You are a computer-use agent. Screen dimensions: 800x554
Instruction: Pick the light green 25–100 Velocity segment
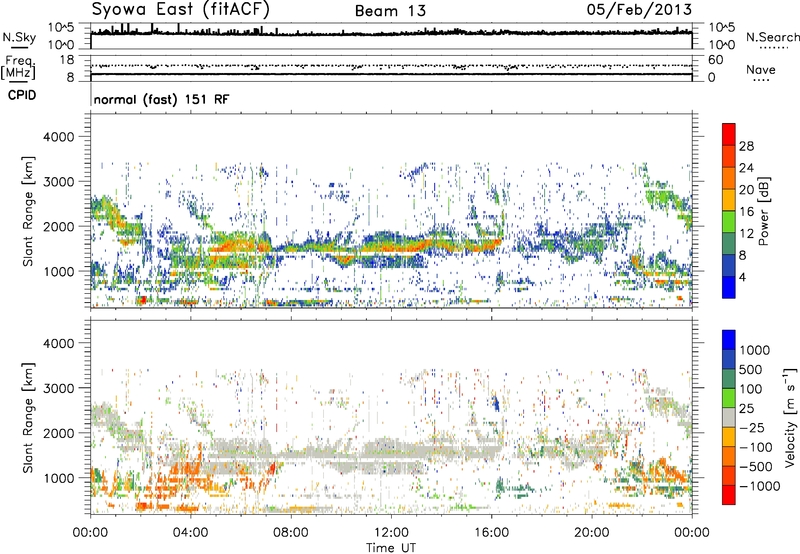(x=729, y=398)
